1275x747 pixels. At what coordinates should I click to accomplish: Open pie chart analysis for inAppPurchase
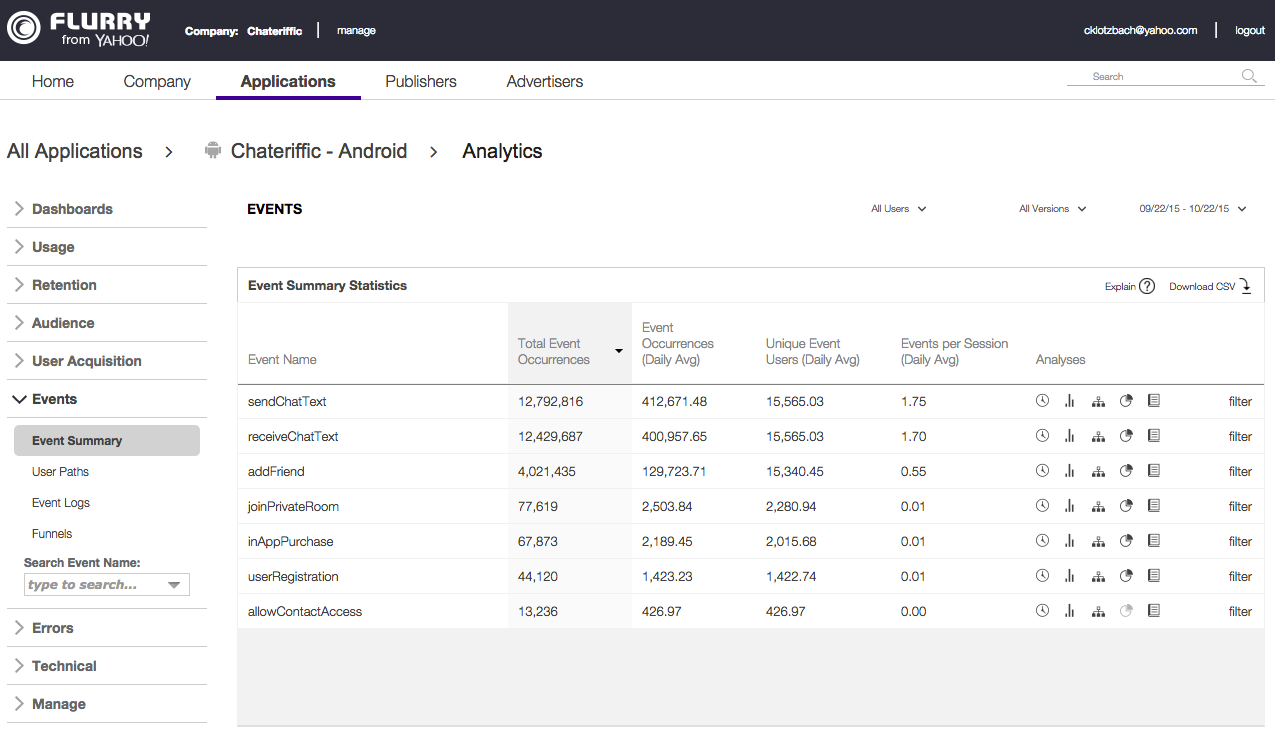point(1126,540)
